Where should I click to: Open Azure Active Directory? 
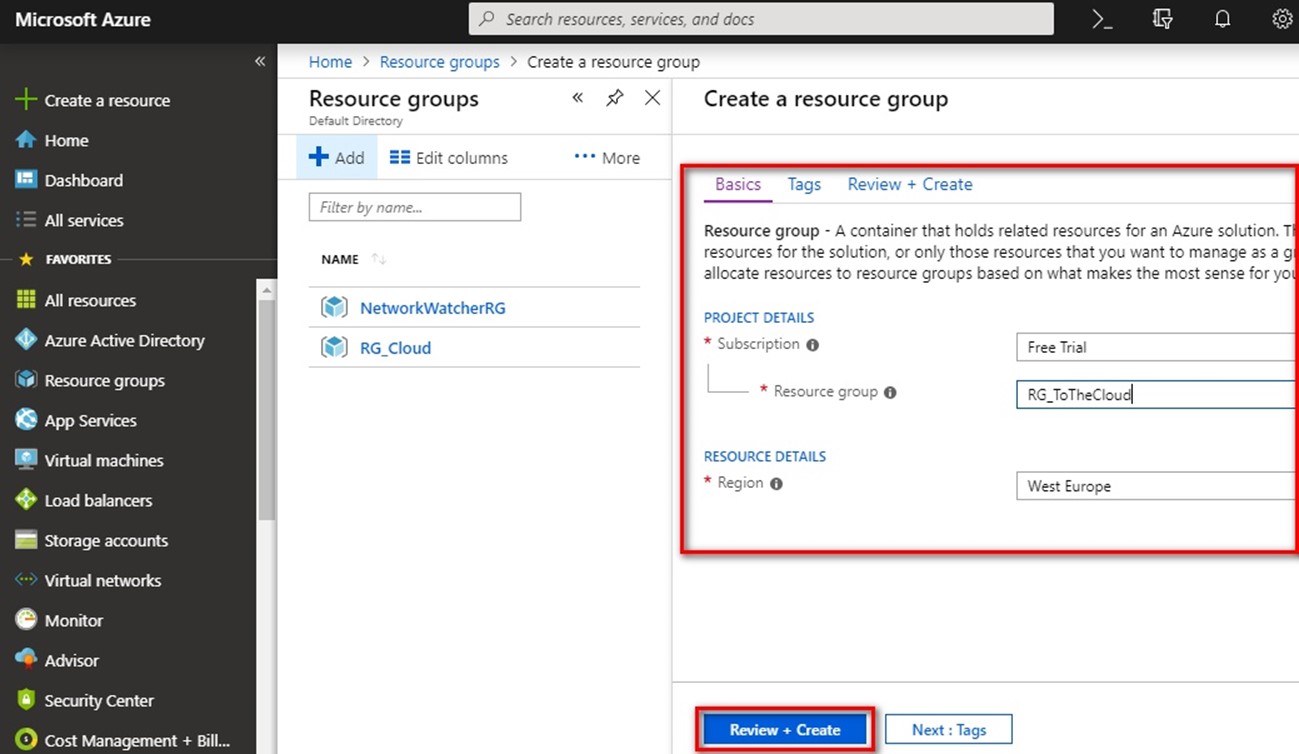124,340
